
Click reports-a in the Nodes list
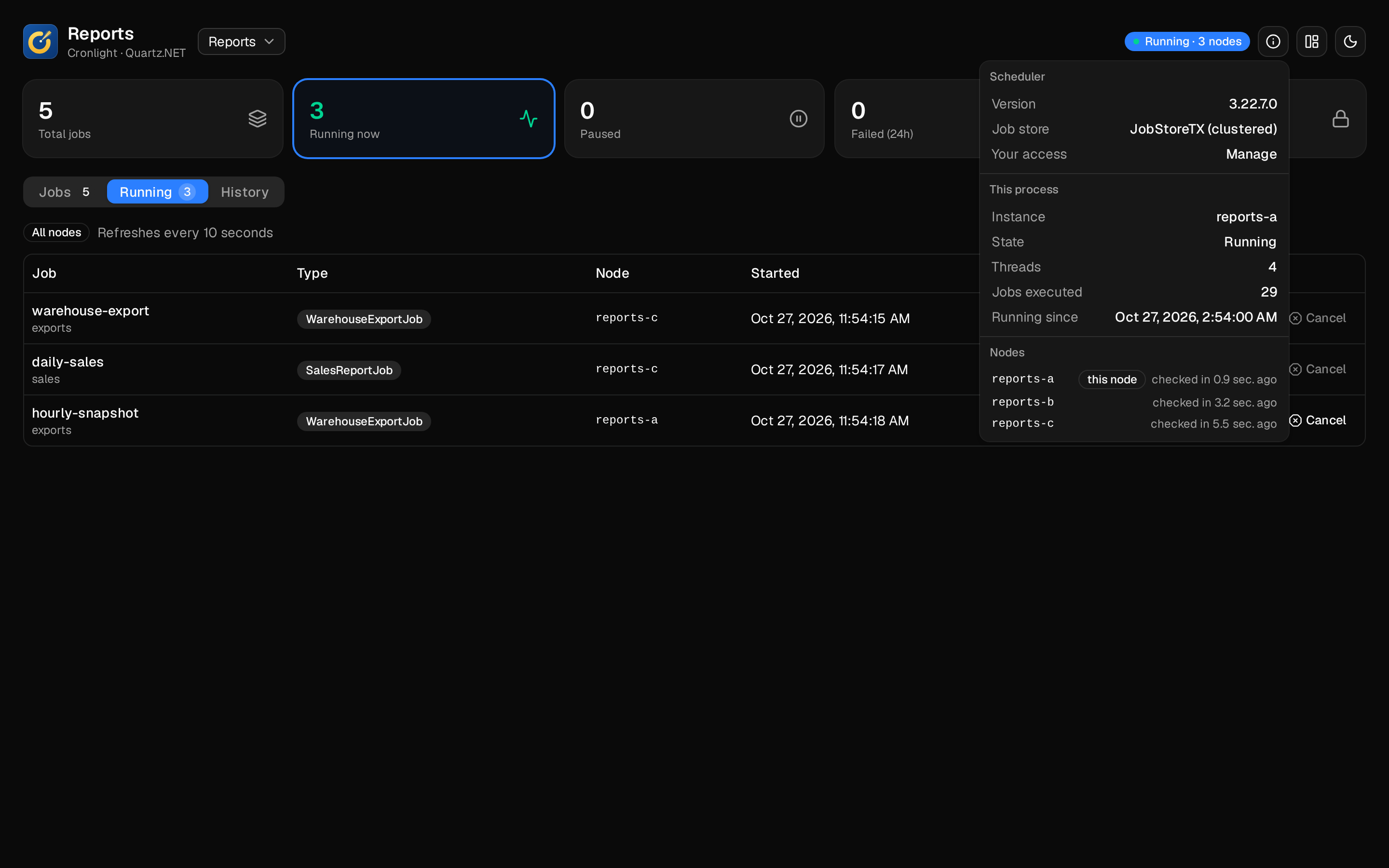point(1023,380)
